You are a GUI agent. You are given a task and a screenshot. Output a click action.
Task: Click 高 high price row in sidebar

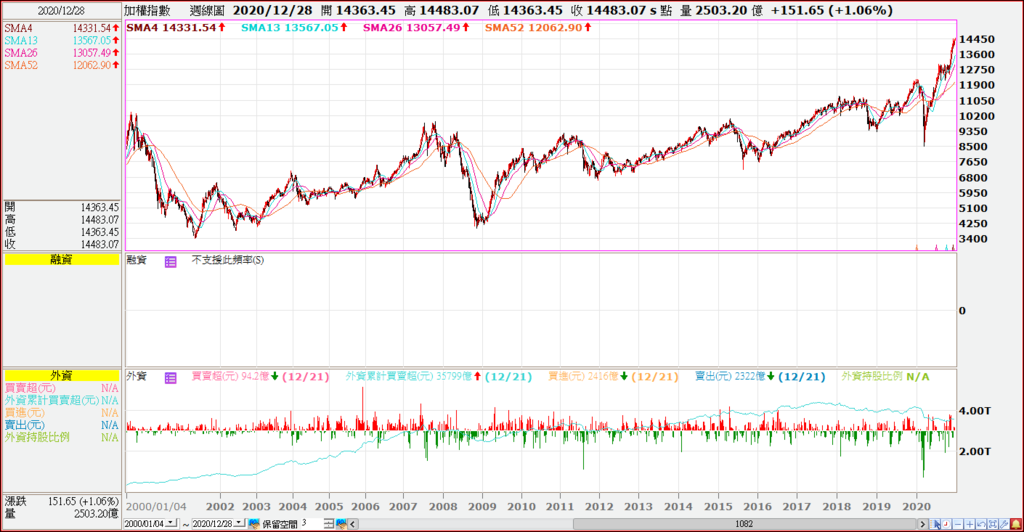click(61, 219)
